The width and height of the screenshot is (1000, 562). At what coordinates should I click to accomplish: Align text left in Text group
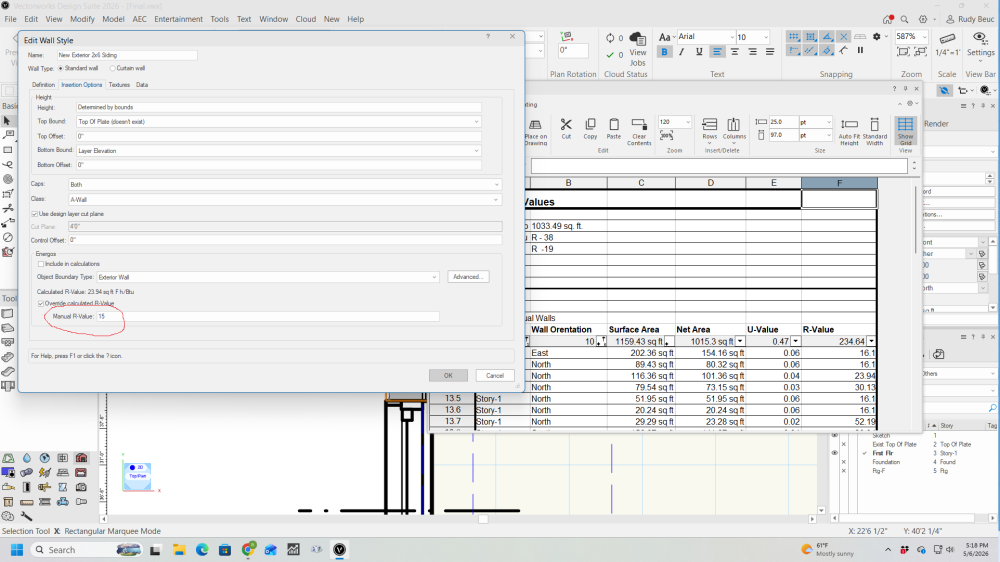tap(717, 52)
